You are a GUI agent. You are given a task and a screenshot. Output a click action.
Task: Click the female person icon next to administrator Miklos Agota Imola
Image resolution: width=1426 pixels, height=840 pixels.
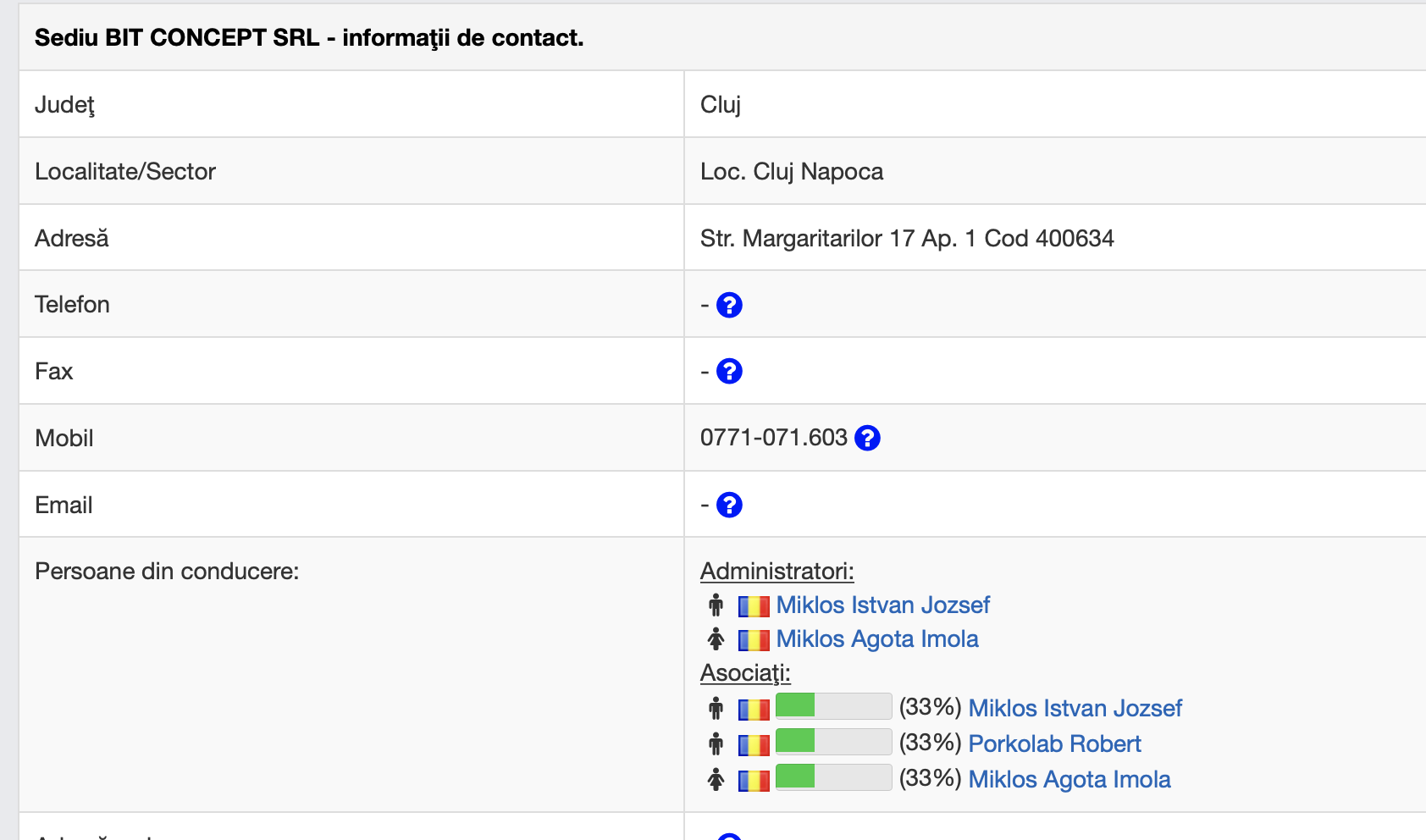coord(716,639)
